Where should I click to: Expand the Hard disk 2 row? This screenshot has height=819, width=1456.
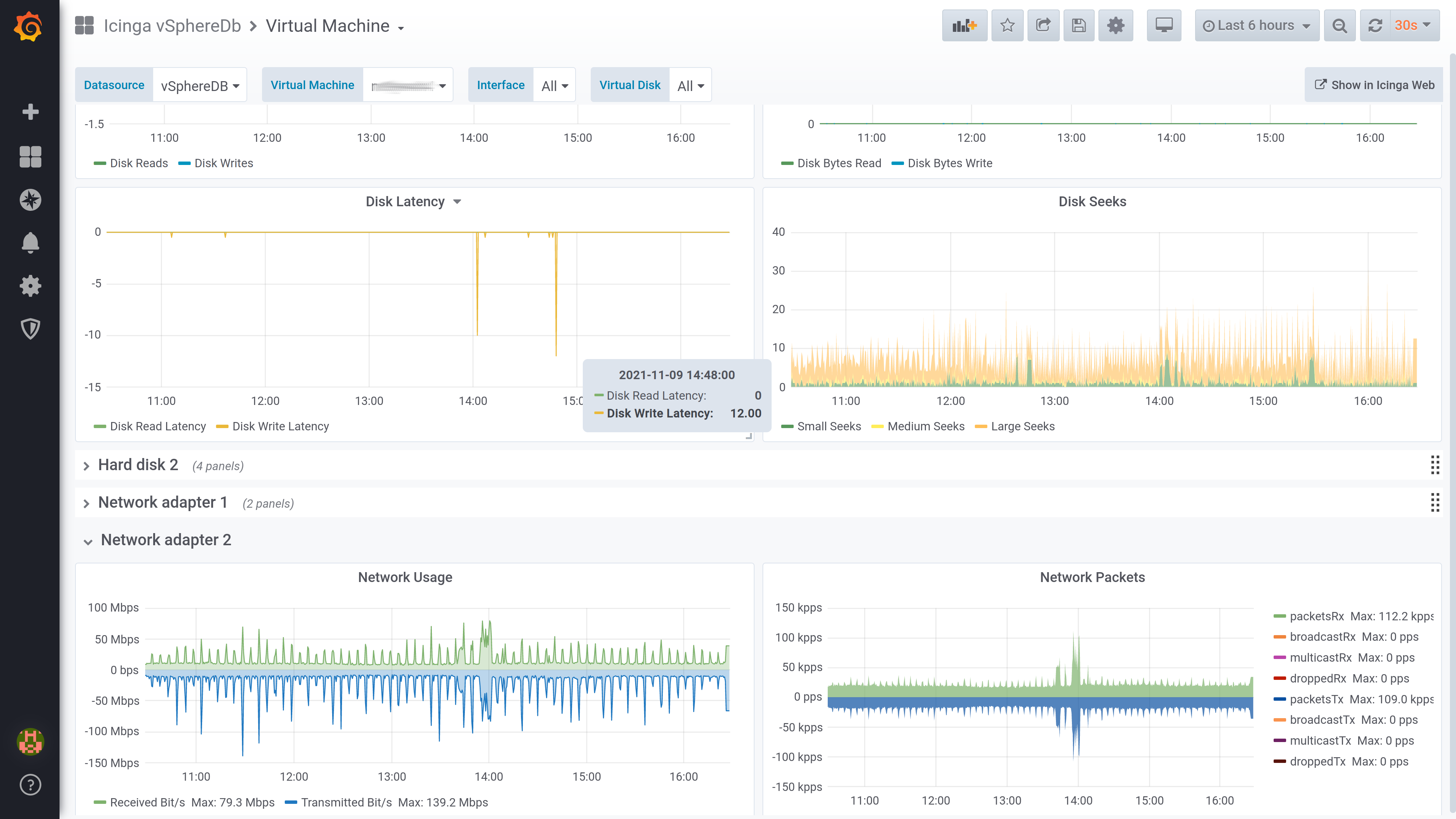pyautogui.click(x=138, y=464)
